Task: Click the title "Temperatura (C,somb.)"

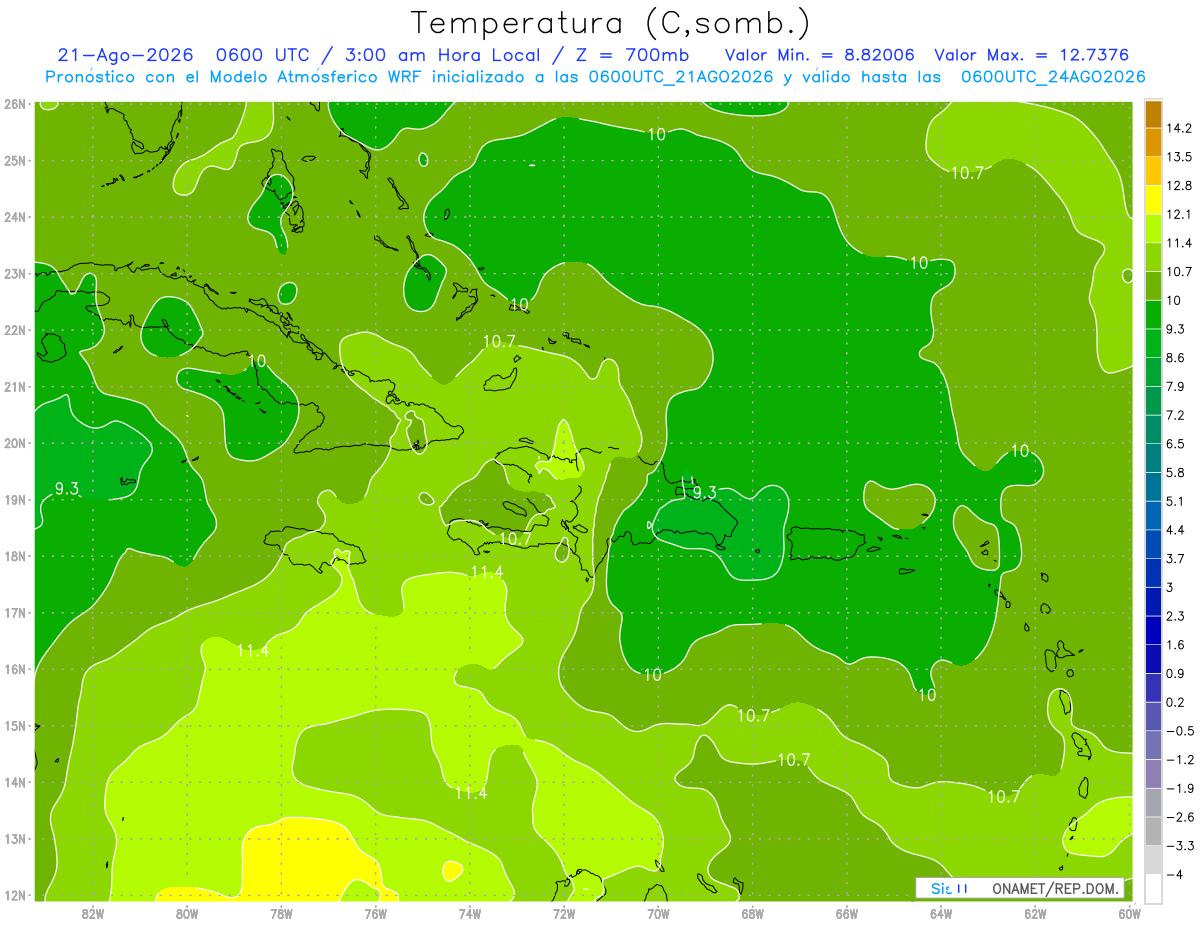Action: click(611, 23)
